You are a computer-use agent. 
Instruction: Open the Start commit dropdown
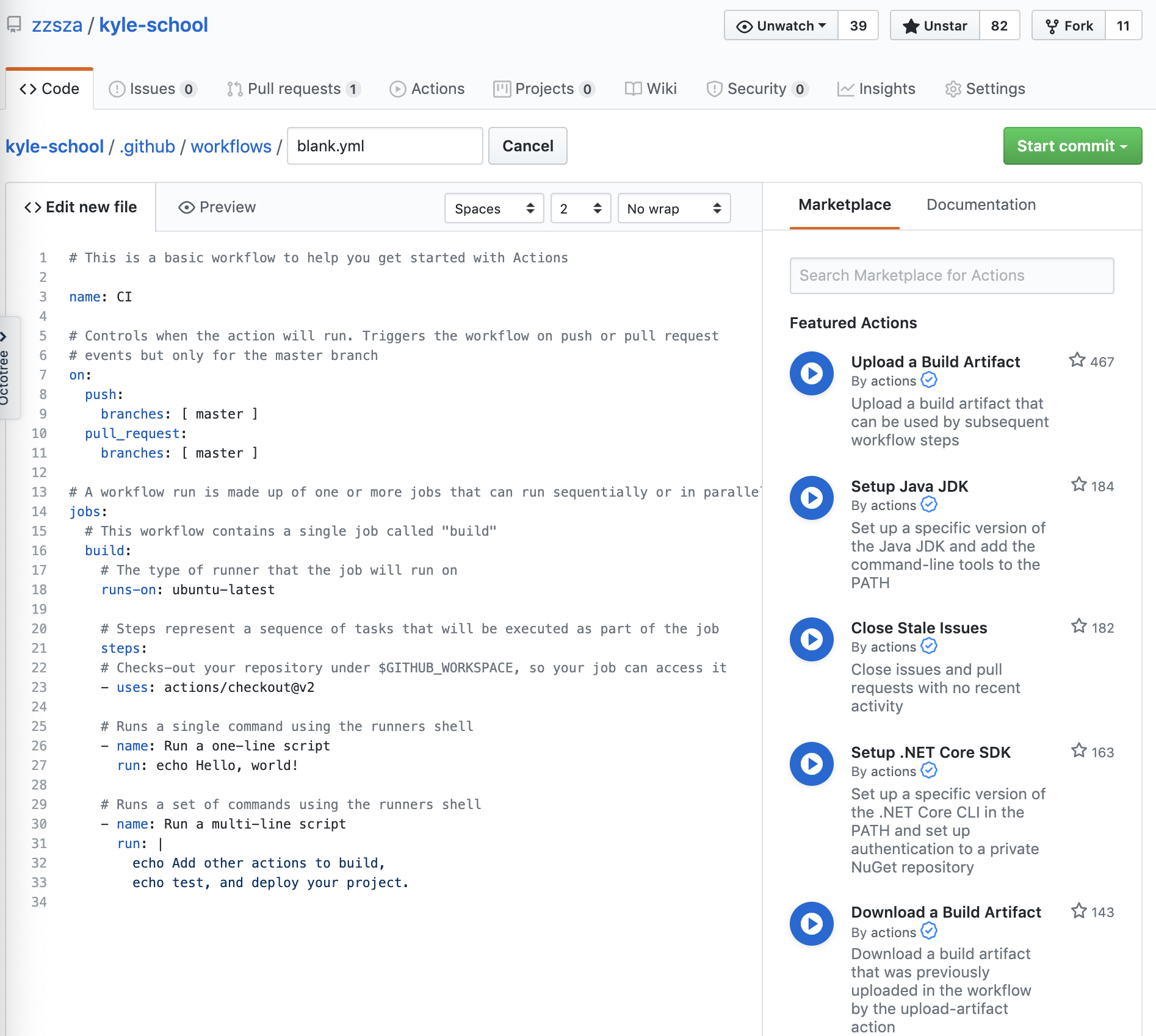coord(1072,146)
